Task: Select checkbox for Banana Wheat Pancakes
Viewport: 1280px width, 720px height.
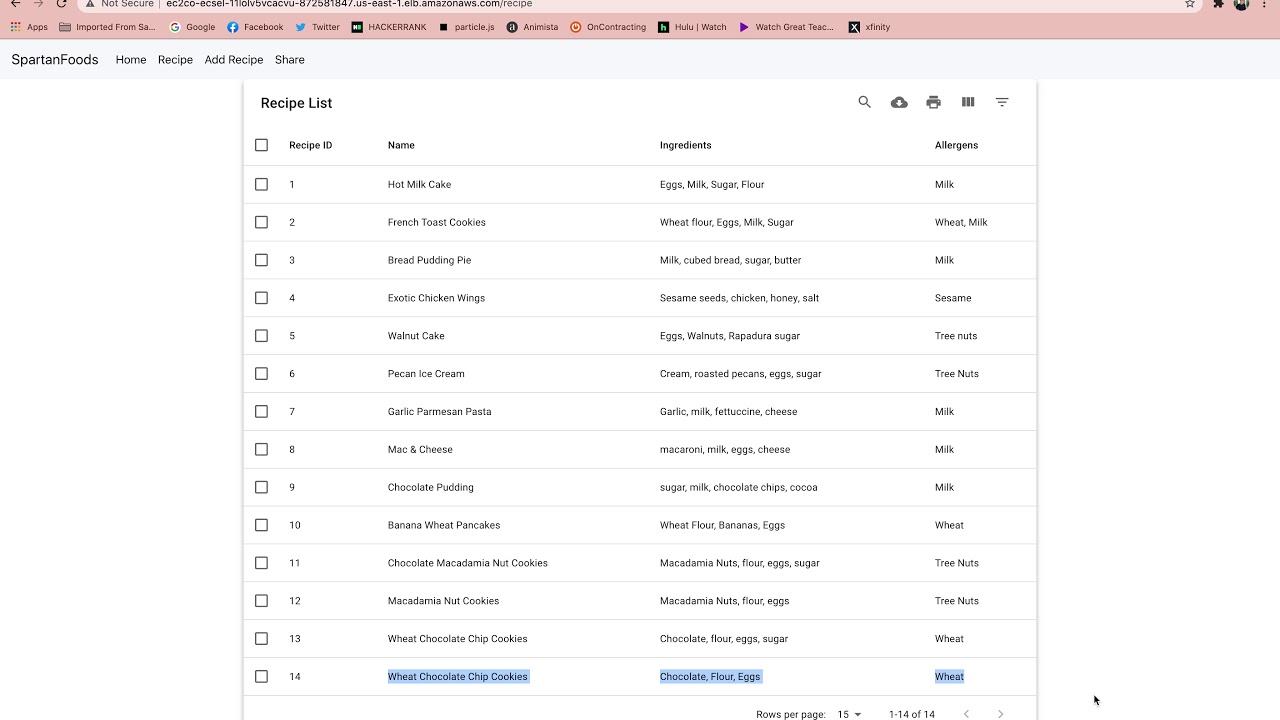Action: pos(261,525)
